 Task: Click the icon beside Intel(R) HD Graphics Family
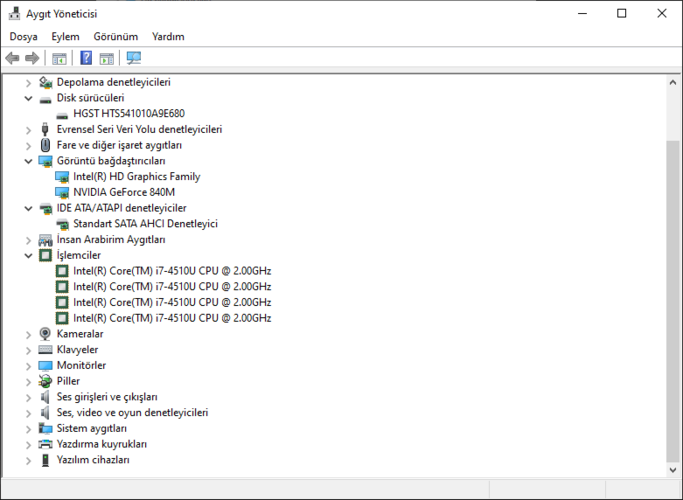(x=62, y=177)
